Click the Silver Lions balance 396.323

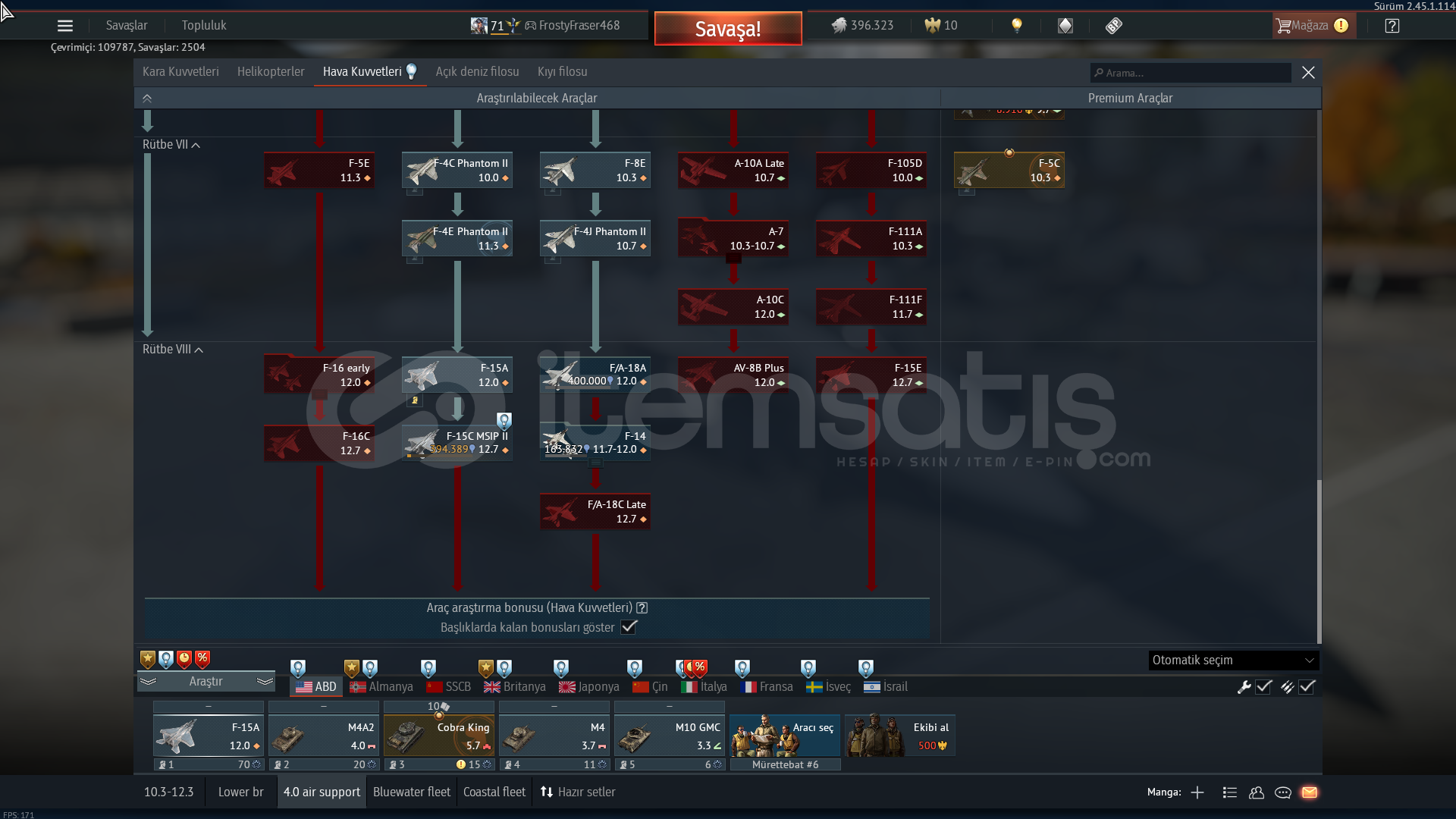pos(862,26)
